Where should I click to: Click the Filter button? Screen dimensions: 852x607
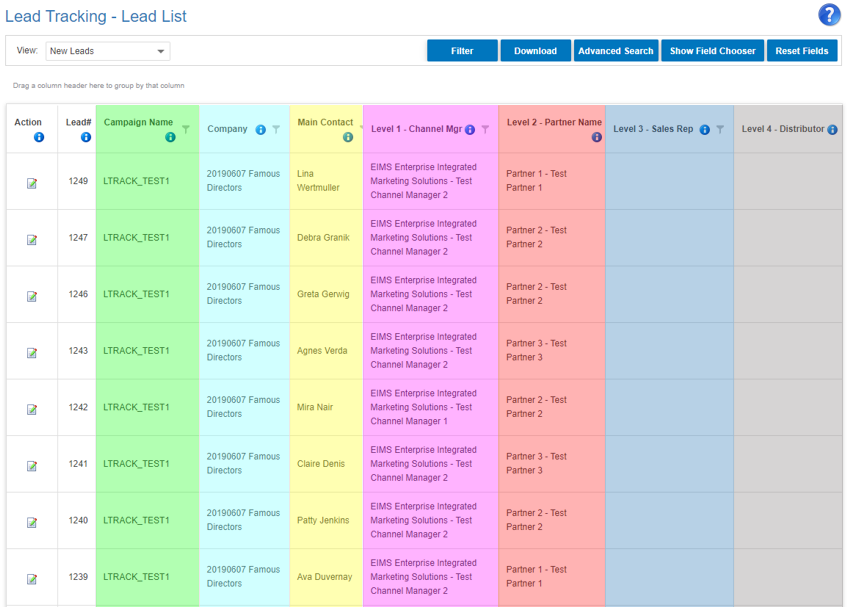tap(462, 51)
